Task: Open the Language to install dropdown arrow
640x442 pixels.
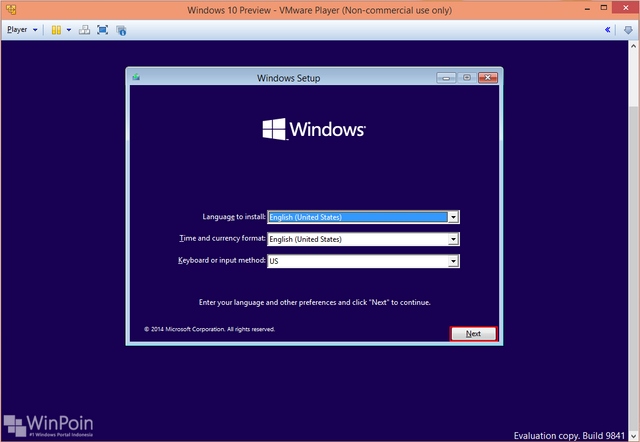Action: 453,217
